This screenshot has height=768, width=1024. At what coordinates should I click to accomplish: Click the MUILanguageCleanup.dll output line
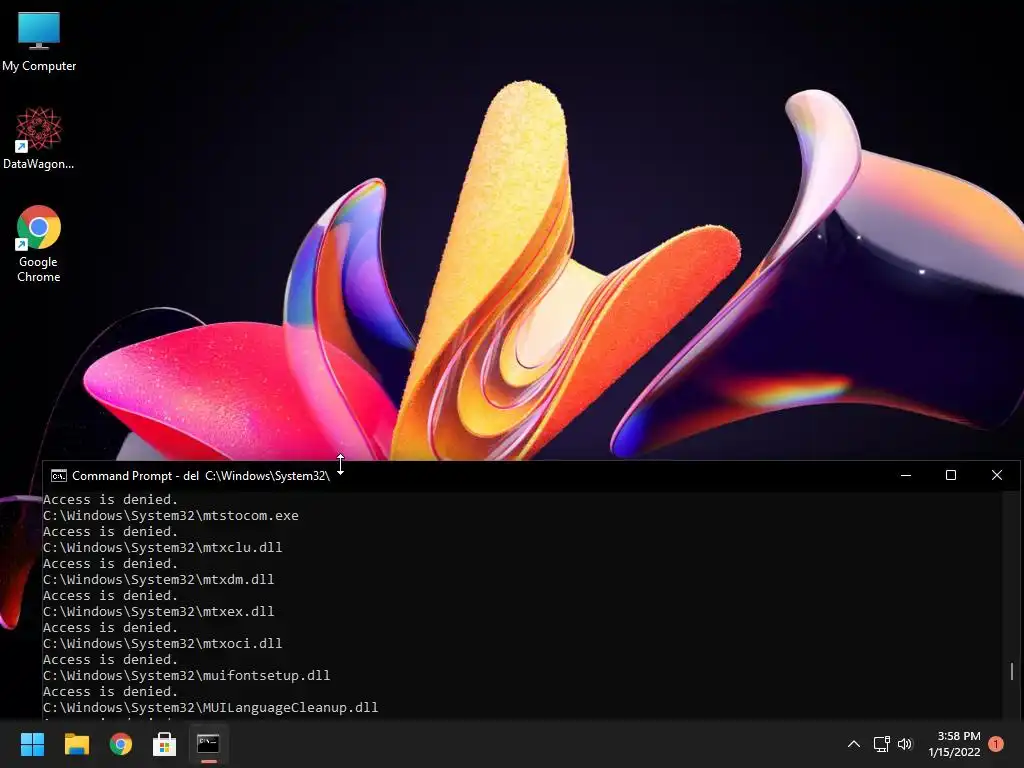coord(211,707)
